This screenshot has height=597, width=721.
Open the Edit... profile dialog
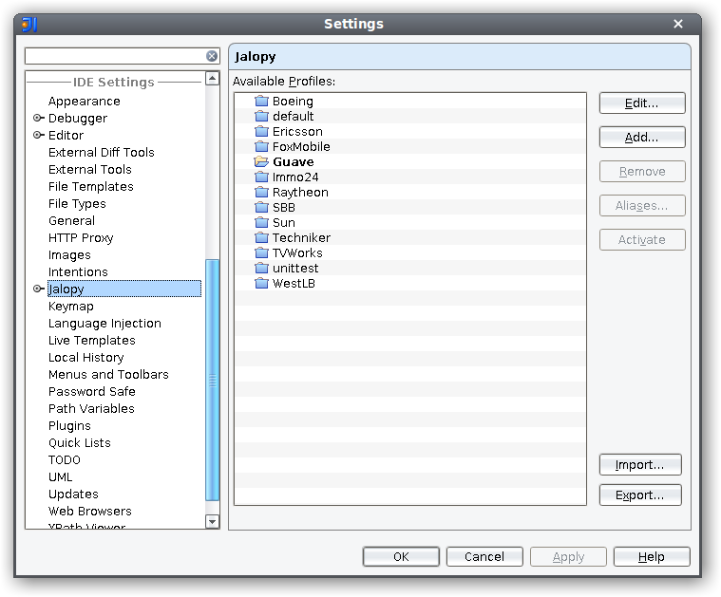tap(642, 103)
